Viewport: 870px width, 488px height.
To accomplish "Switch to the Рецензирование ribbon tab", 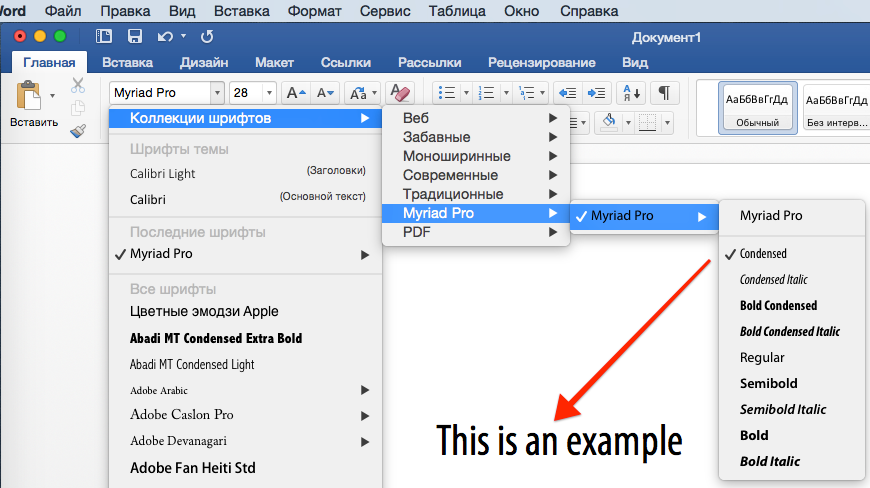I will (542, 63).
